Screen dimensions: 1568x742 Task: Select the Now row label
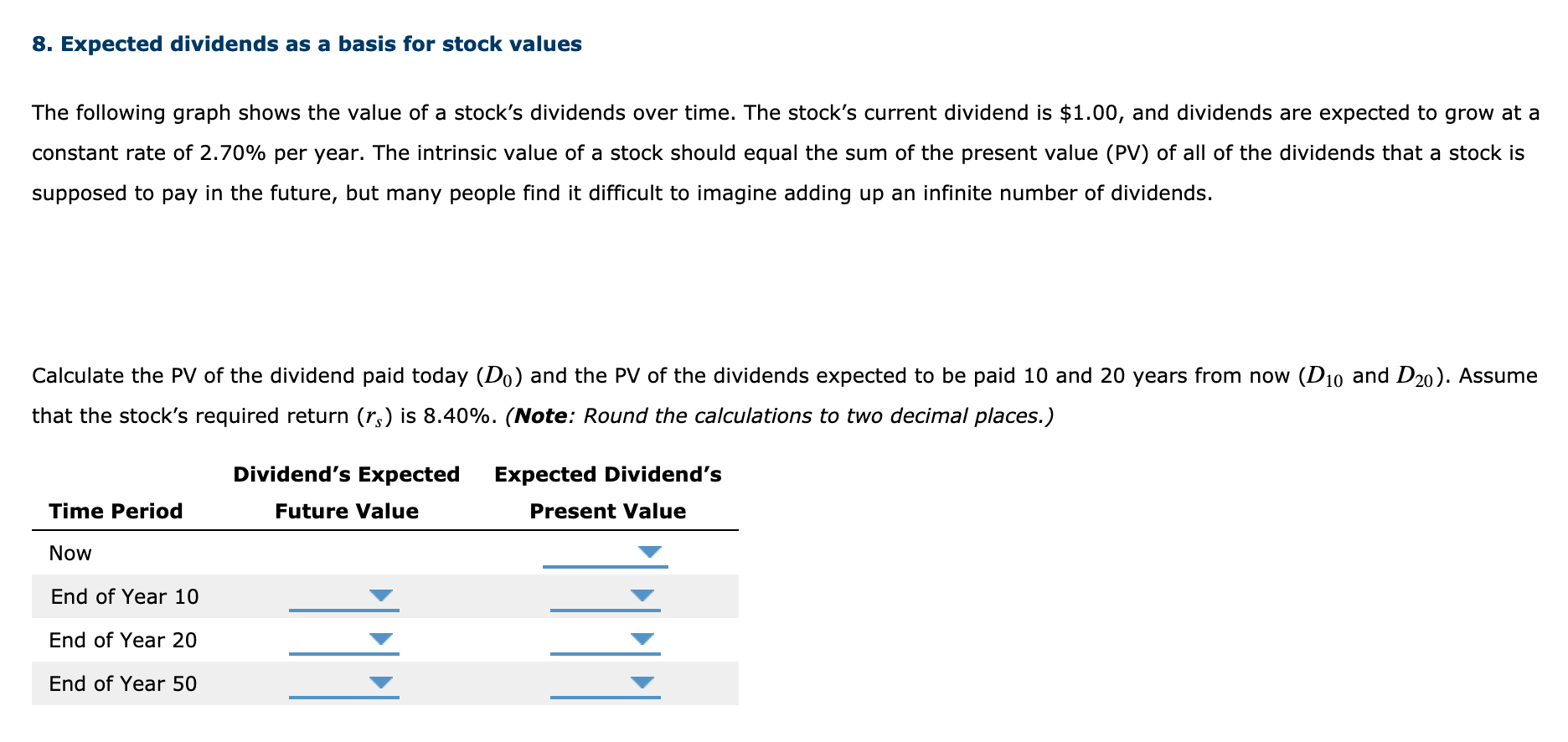pos(70,552)
